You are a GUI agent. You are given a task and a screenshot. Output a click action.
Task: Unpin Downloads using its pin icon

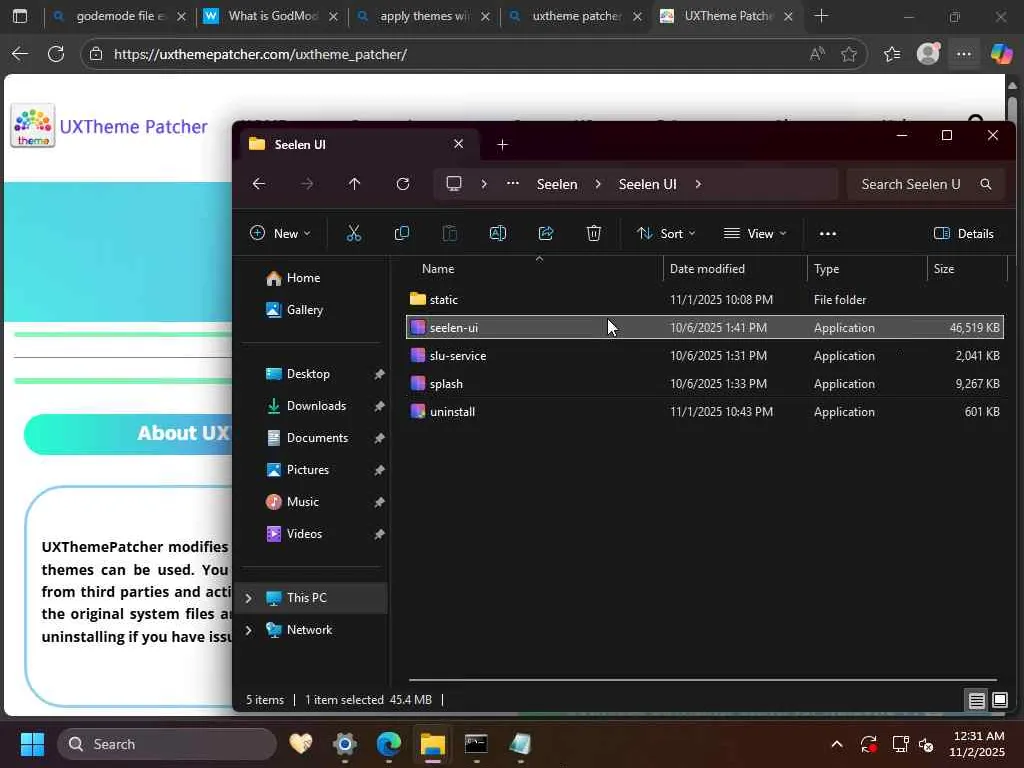pos(379,406)
